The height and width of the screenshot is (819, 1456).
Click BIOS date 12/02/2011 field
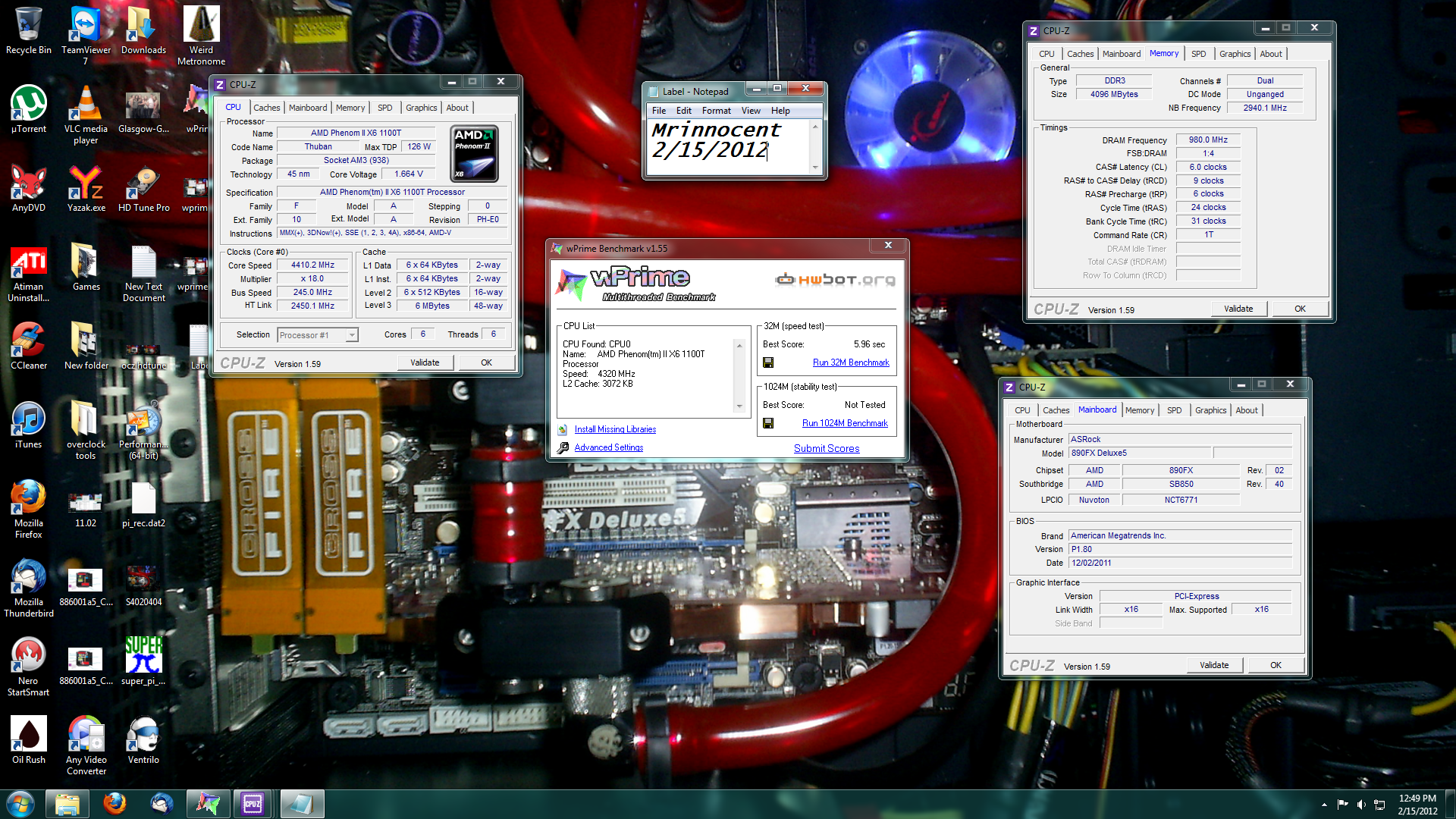click(1180, 563)
